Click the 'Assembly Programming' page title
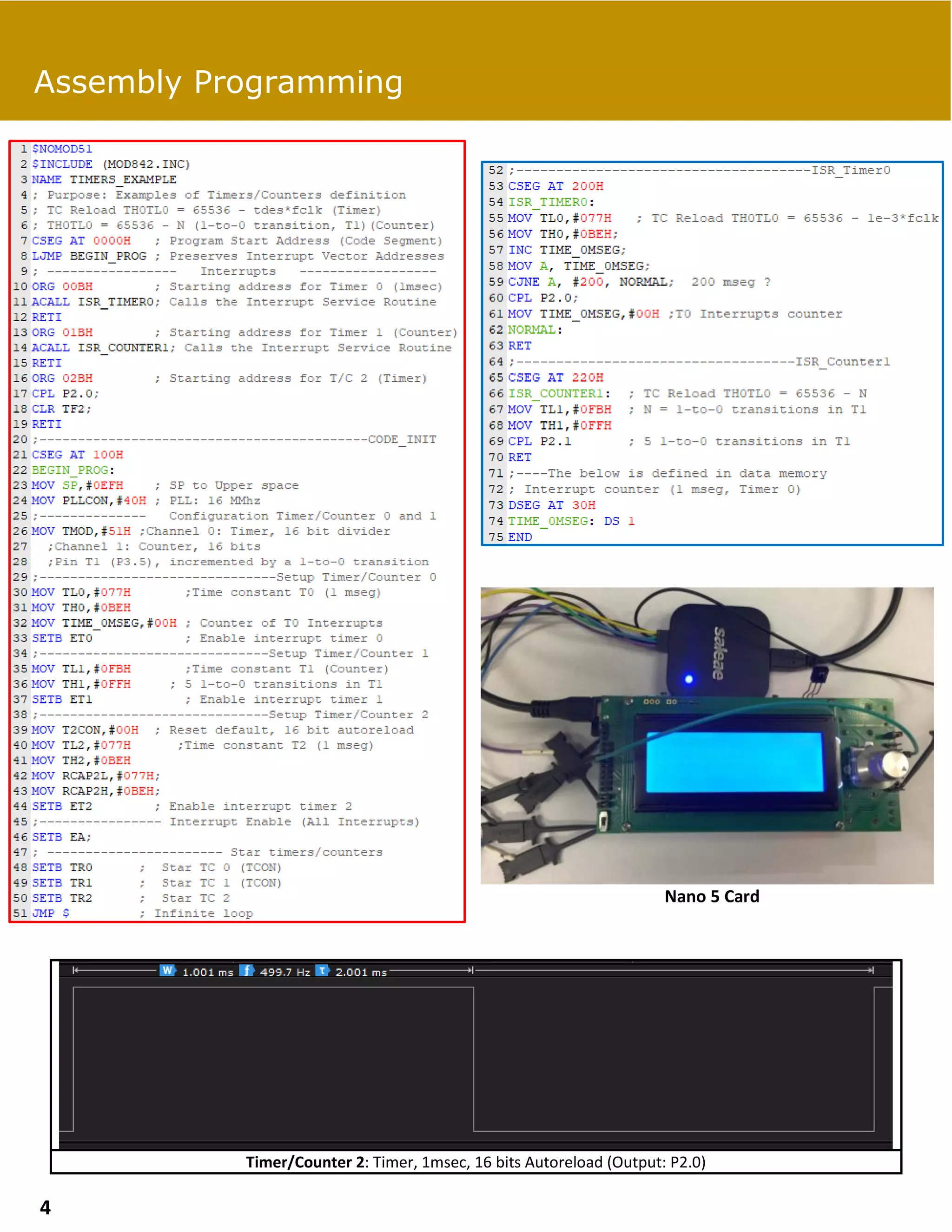The height and width of the screenshot is (1232, 952). (218, 82)
